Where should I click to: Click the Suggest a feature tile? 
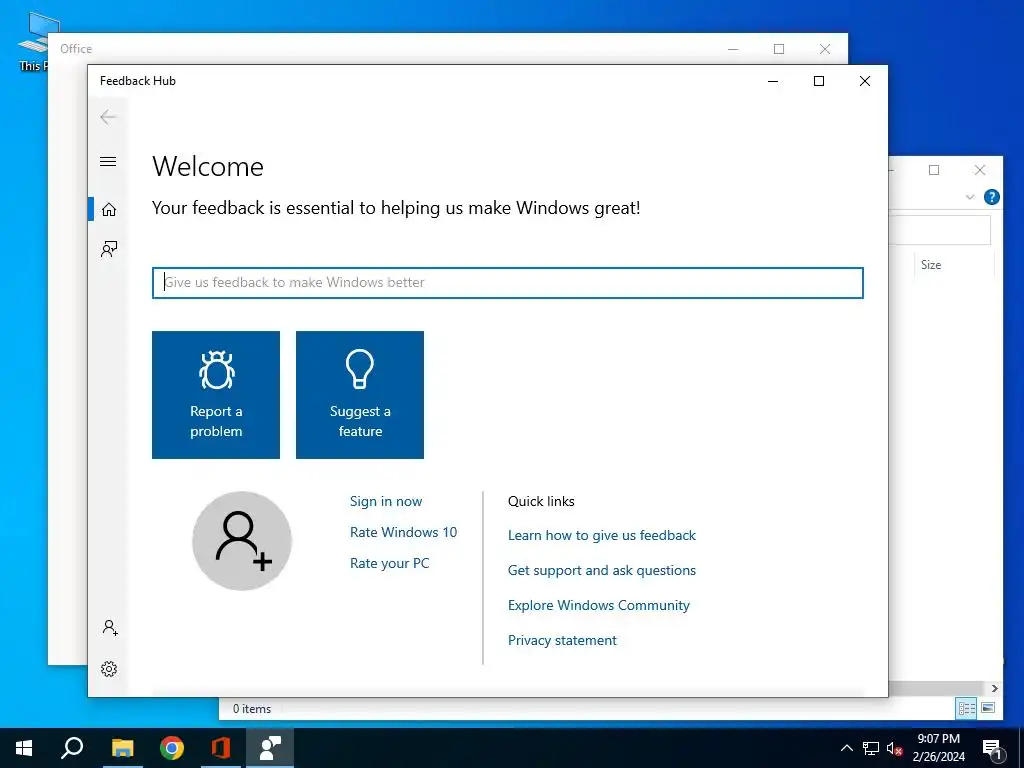tap(360, 395)
